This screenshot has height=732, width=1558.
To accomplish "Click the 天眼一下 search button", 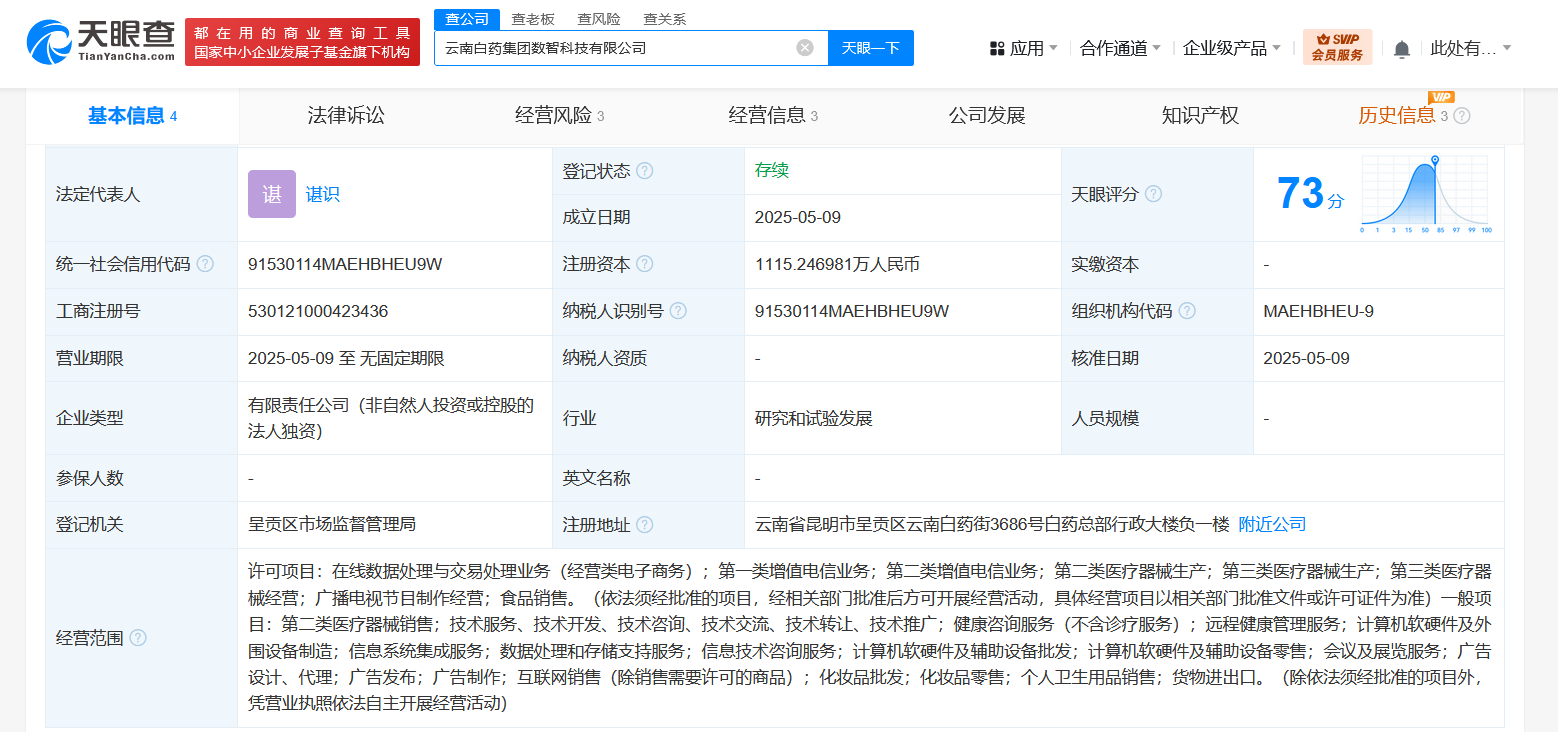I will pos(870,47).
